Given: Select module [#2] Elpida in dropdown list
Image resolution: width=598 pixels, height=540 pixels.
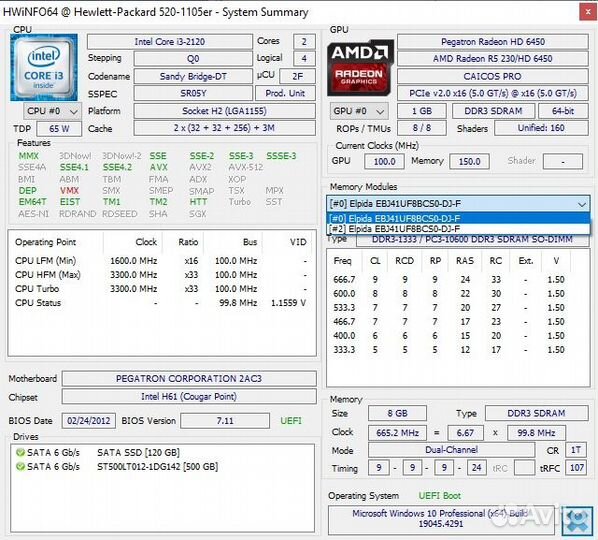Looking at the screenshot, I should (x=458, y=229).
